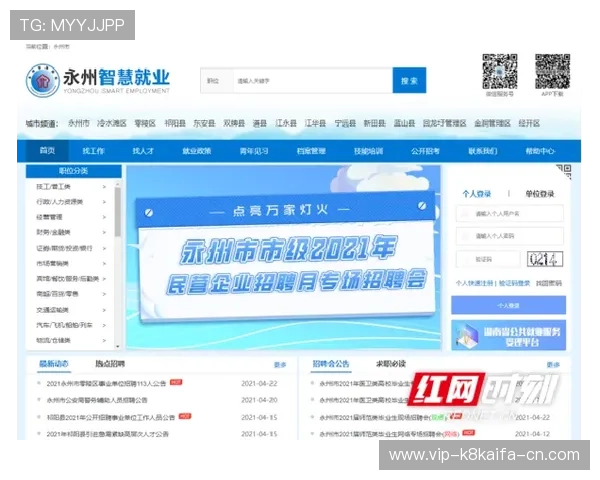Select 双牌县 city channel

(x=234, y=123)
